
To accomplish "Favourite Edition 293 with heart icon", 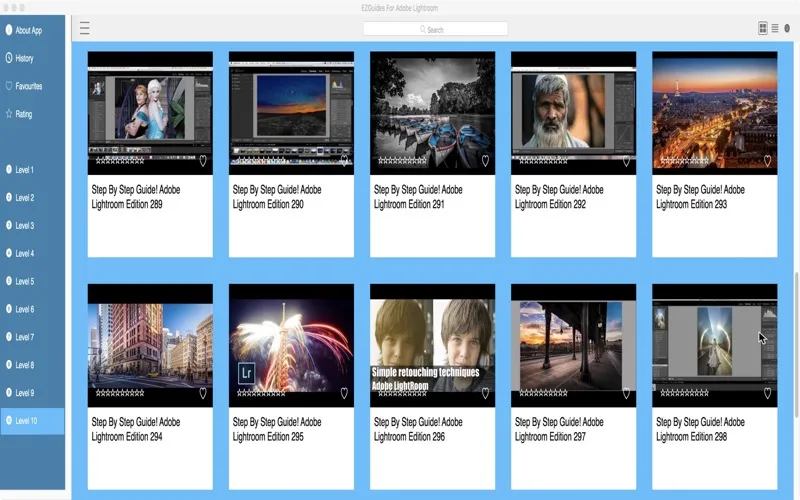I will (x=767, y=161).
